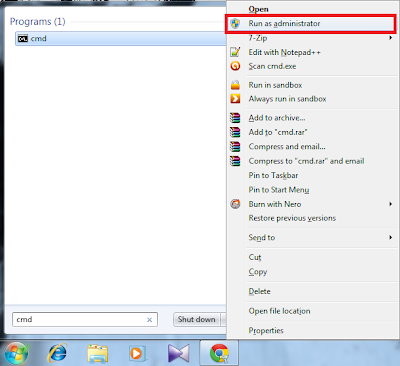400x366 pixels.
Task: Choose Pin to Taskbar
Action: pos(273,175)
